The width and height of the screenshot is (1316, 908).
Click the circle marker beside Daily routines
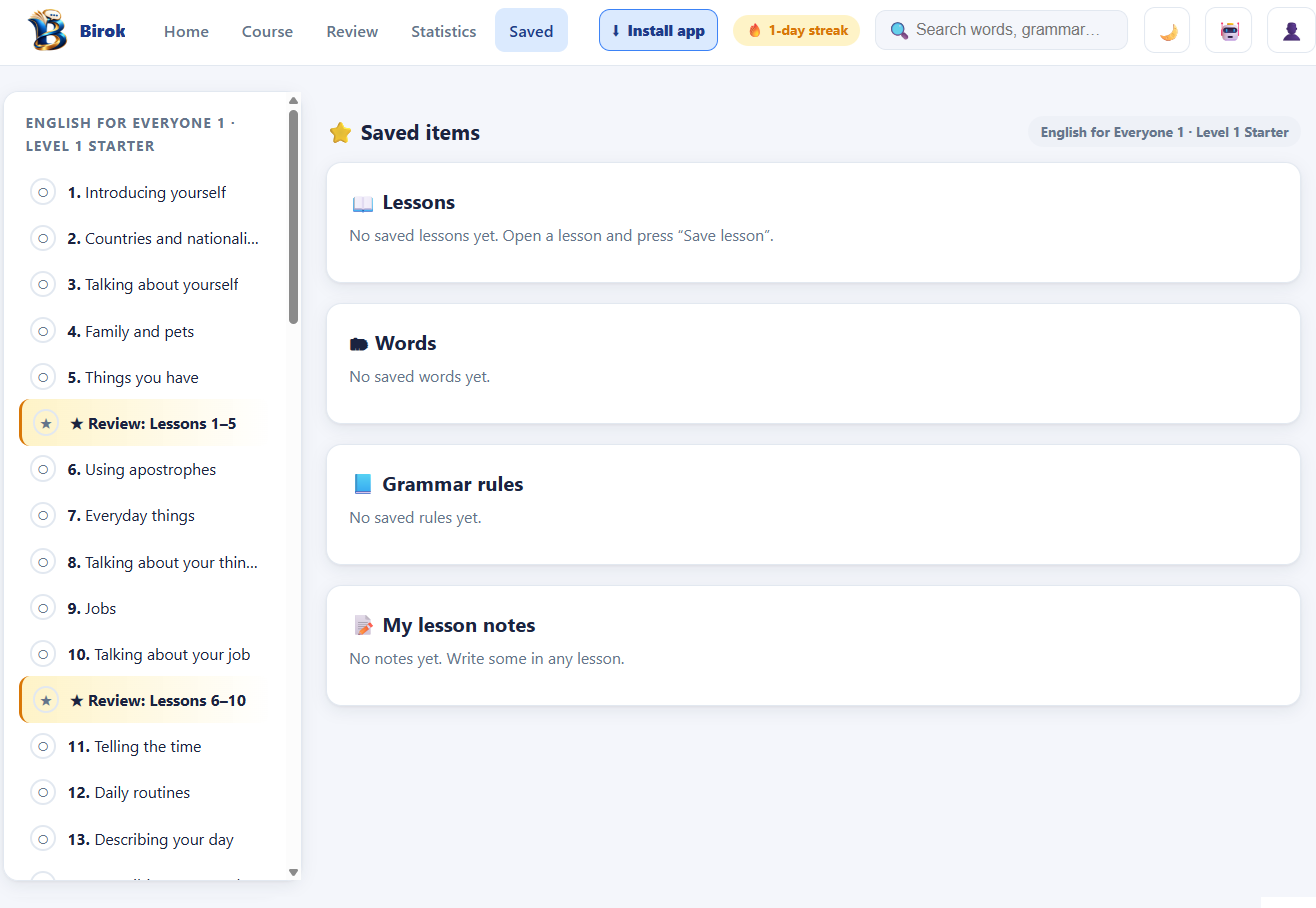(43, 792)
